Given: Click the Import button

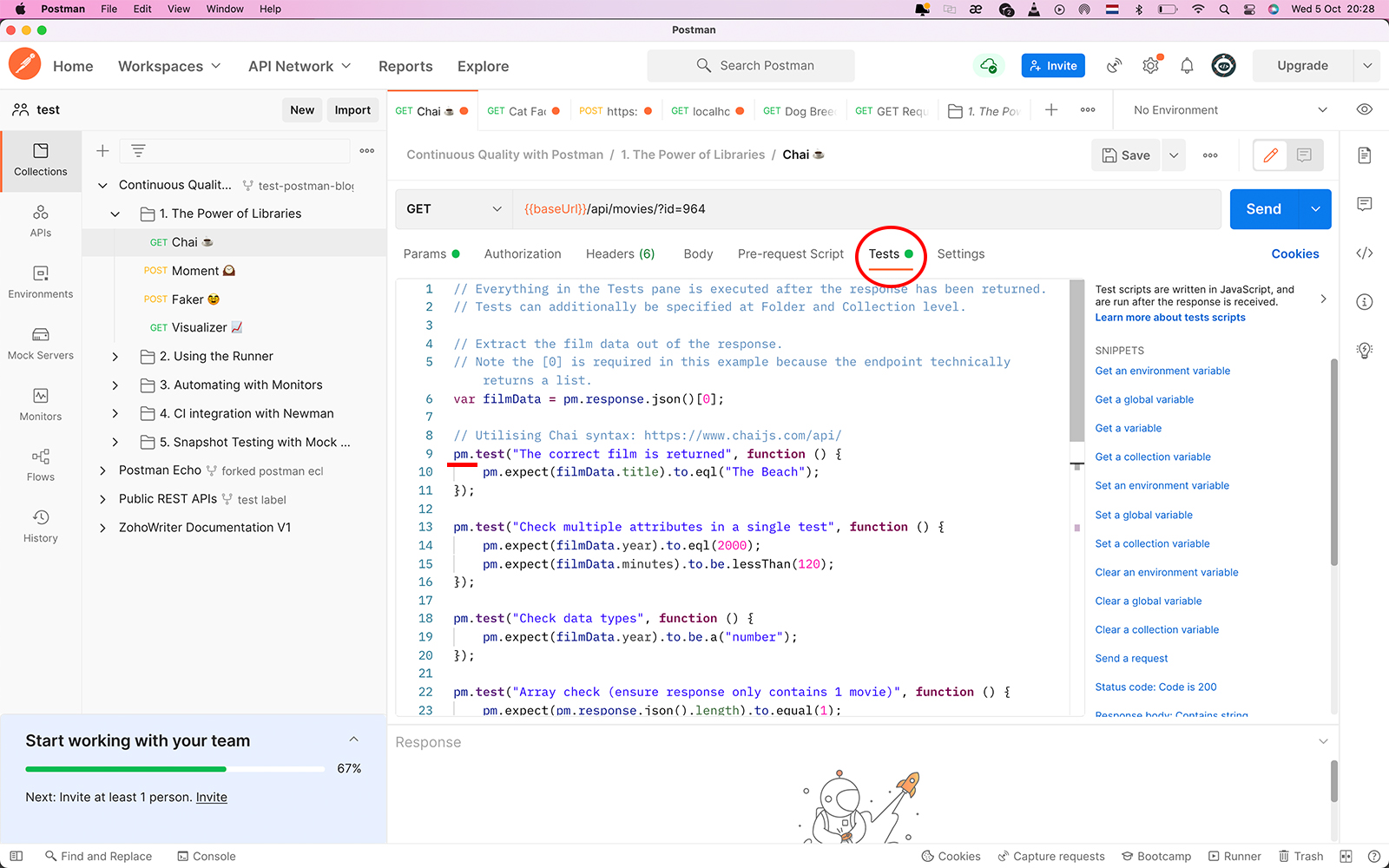Looking at the screenshot, I should (352, 110).
